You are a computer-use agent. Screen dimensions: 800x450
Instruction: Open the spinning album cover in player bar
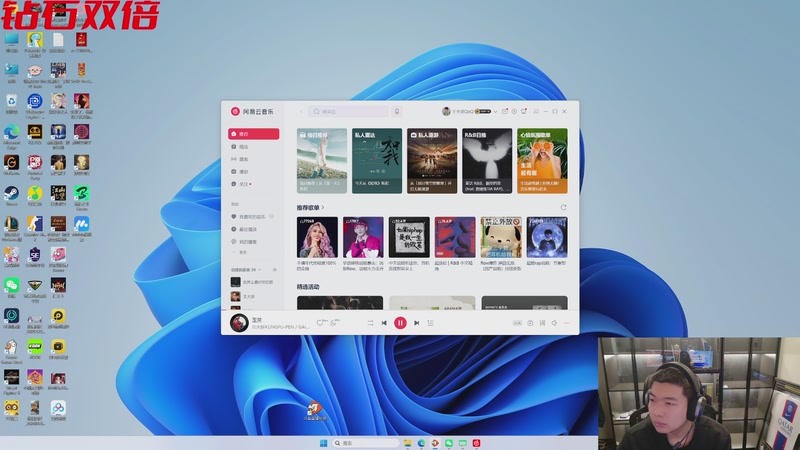pos(239,323)
